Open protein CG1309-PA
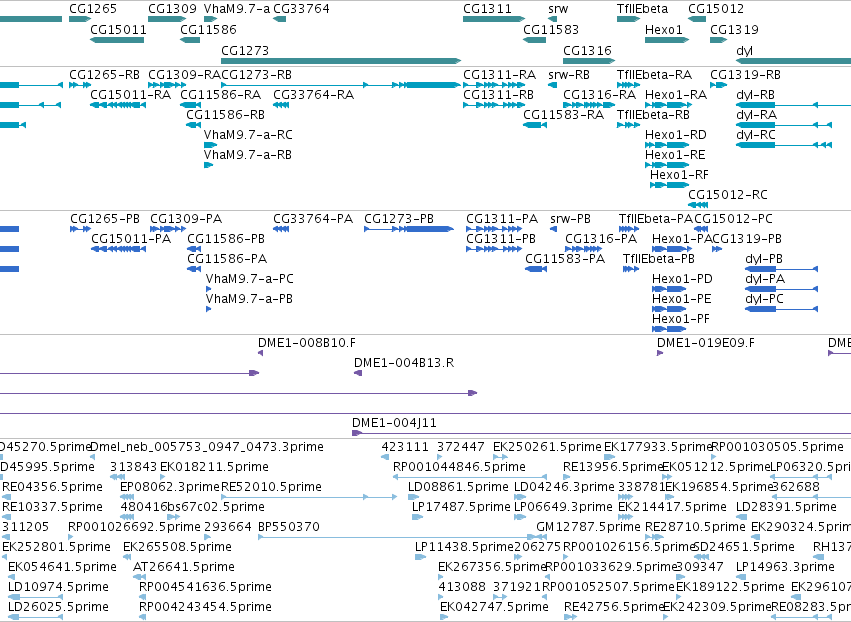This screenshot has height=622, width=851. click(186, 219)
